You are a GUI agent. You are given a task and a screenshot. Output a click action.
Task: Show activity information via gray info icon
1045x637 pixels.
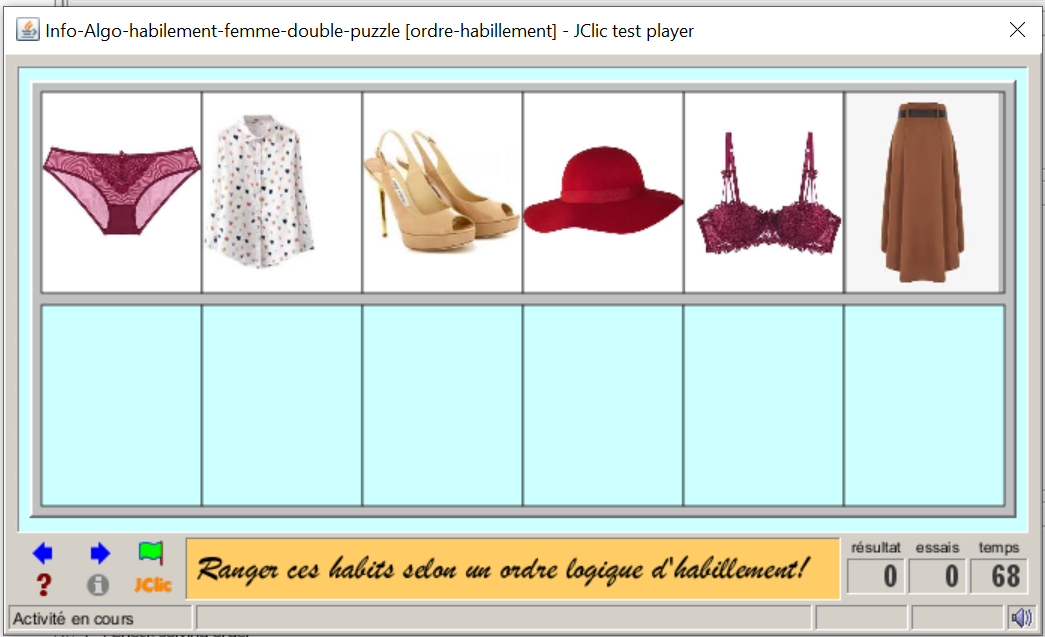click(98, 585)
